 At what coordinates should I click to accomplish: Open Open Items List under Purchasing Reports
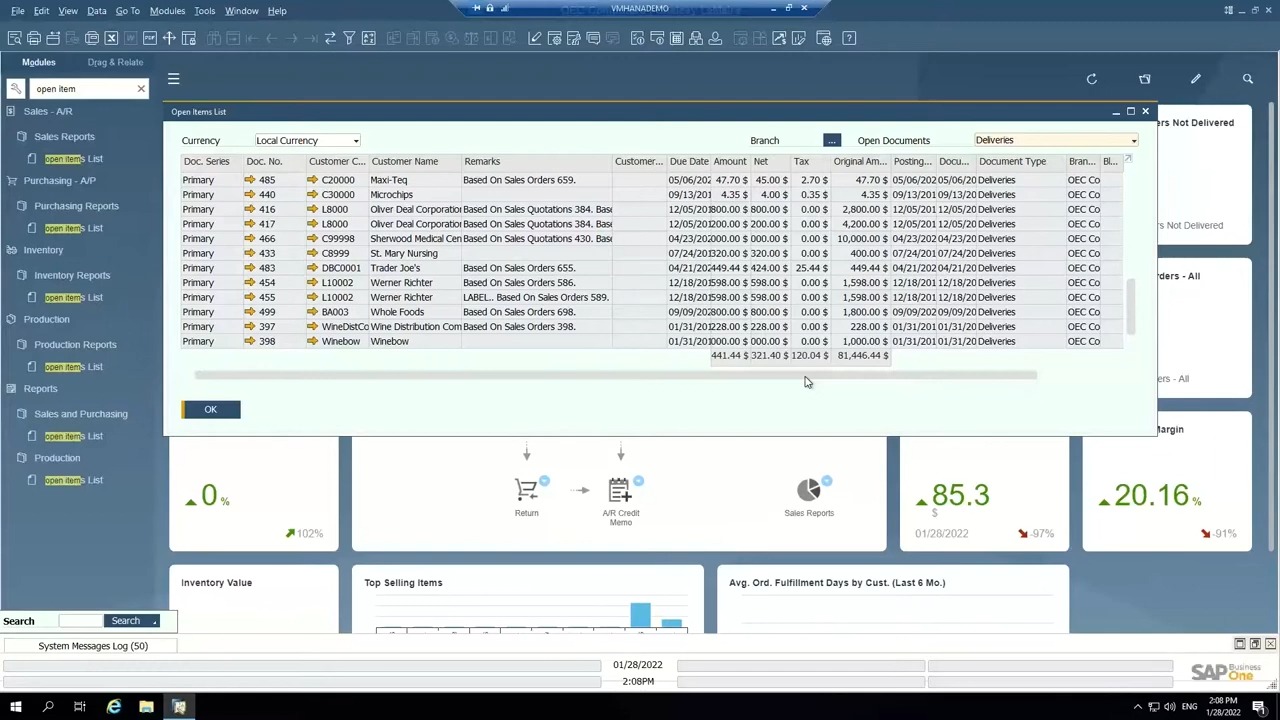point(73,228)
